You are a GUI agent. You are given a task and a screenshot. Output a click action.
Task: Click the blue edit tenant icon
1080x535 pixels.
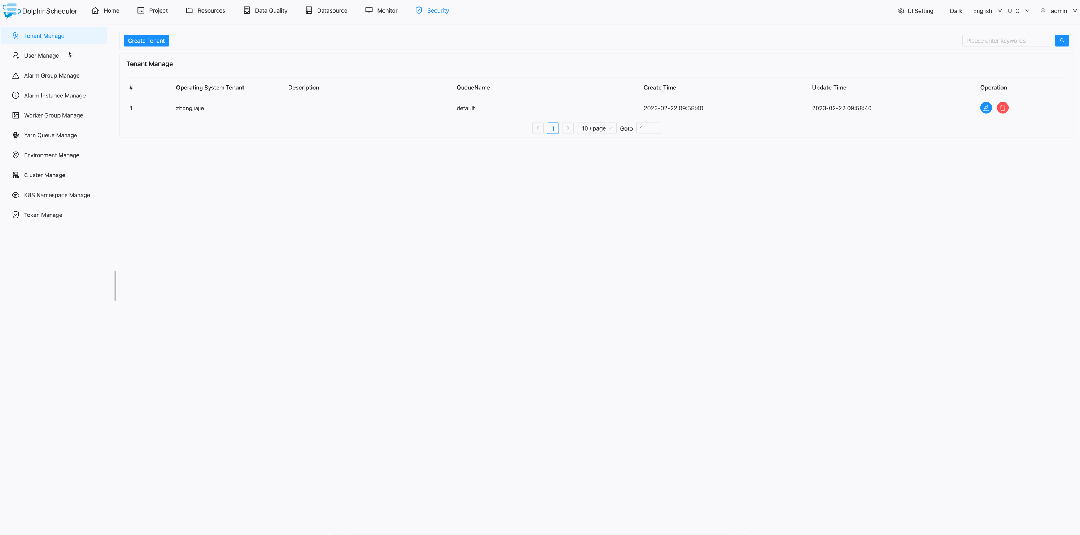[986, 107]
